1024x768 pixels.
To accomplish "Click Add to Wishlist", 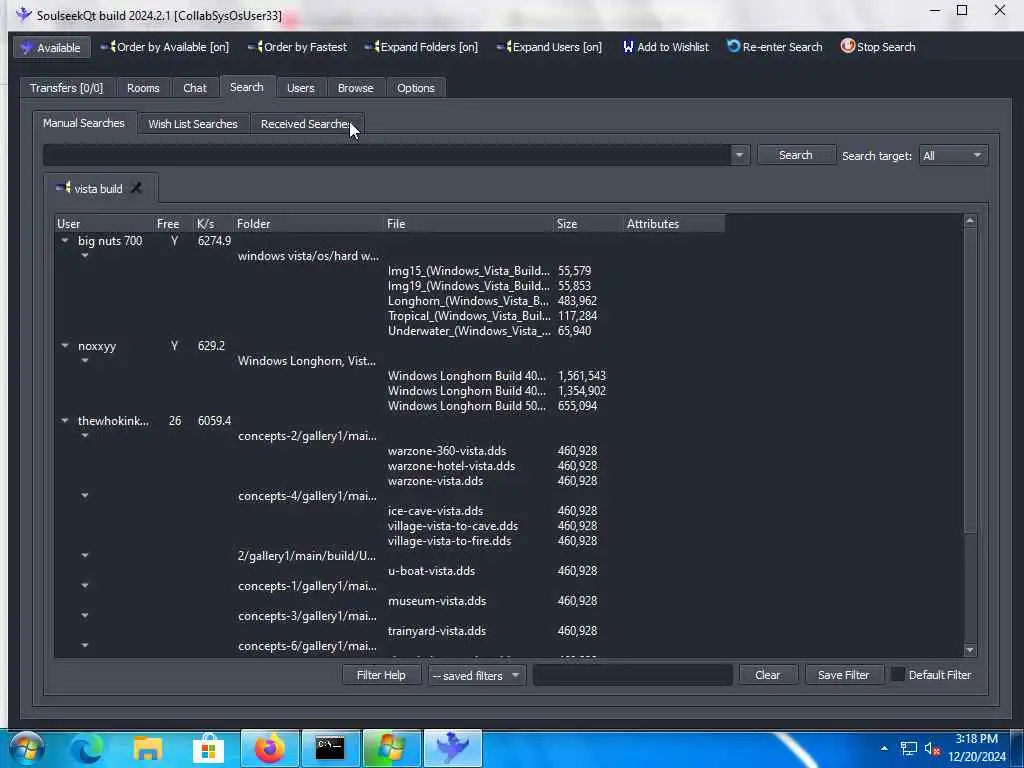I will tap(665, 47).
